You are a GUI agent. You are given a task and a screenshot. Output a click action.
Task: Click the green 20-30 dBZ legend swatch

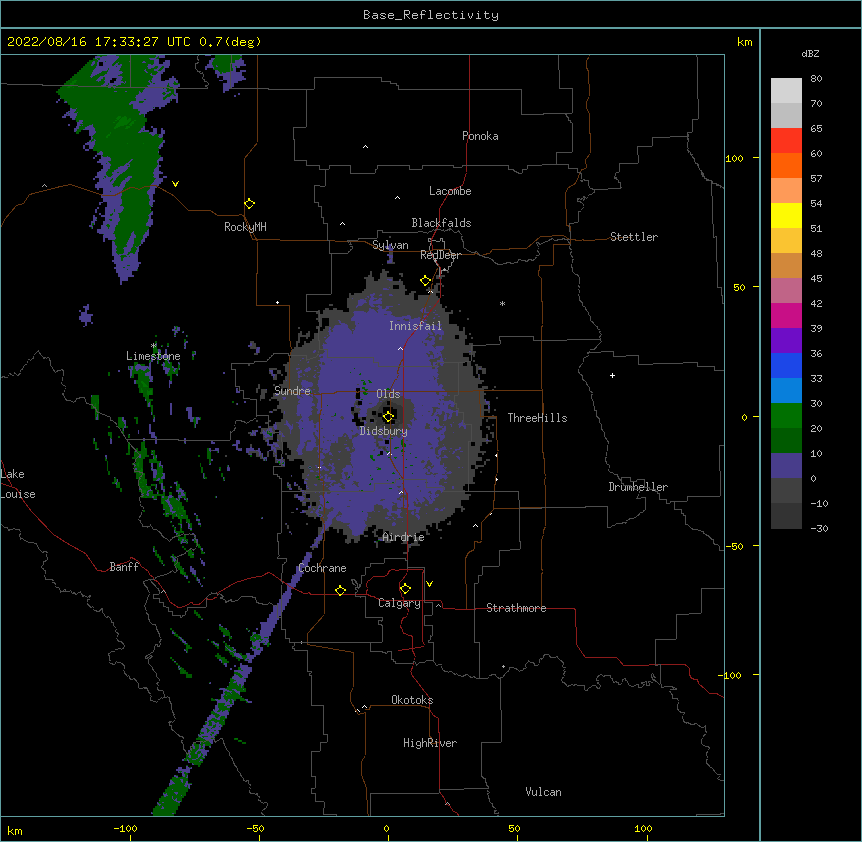tap(786, 416)
